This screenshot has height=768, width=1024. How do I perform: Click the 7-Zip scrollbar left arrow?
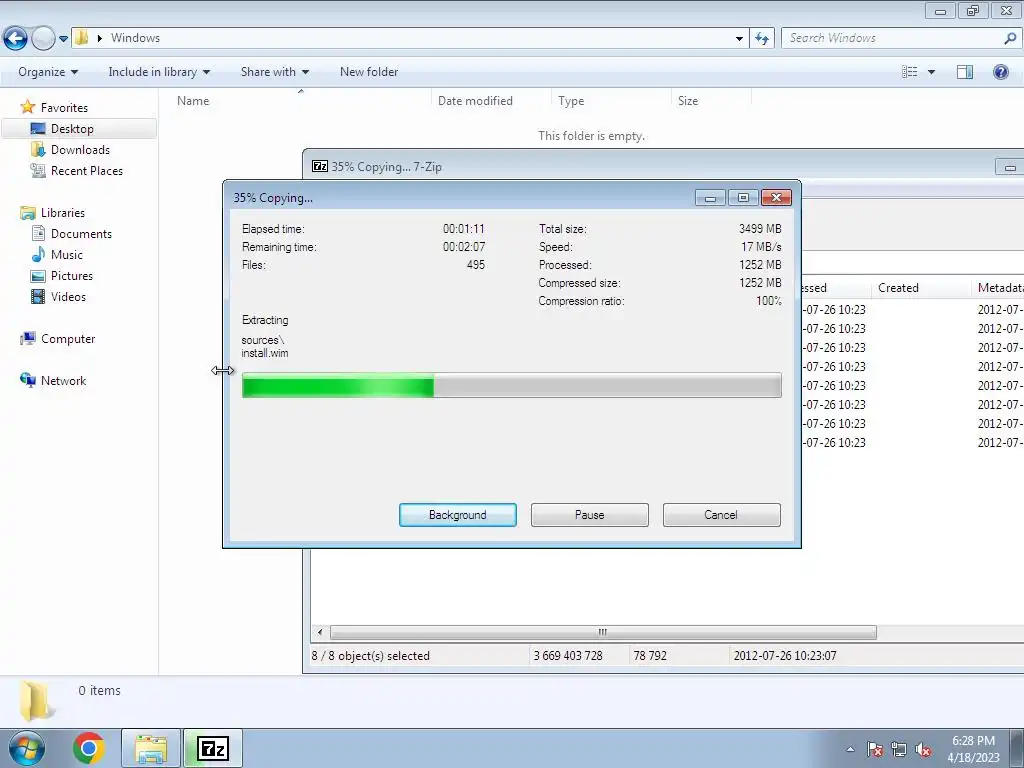(x=320, y=632)
